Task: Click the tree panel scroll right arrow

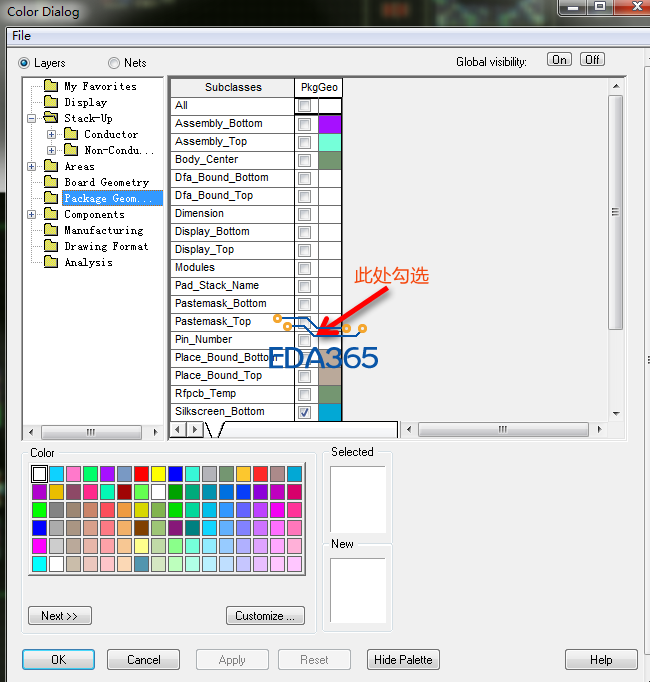Action: [x=155, y=432]
